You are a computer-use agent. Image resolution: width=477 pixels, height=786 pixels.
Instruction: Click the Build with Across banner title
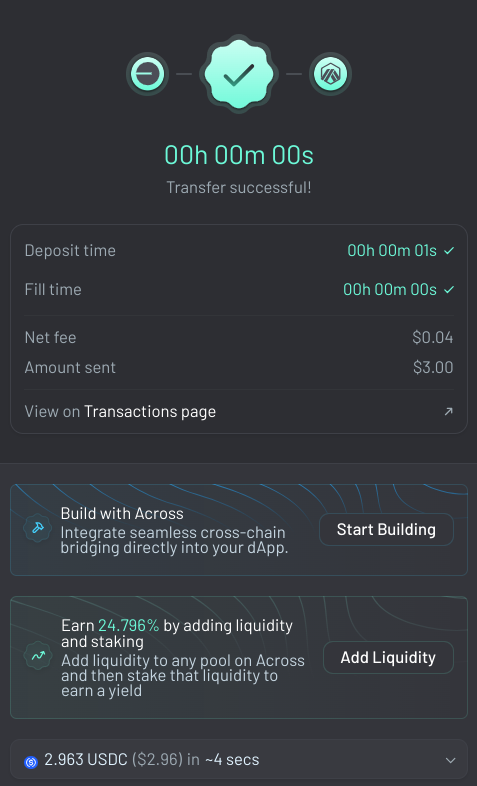122,513
